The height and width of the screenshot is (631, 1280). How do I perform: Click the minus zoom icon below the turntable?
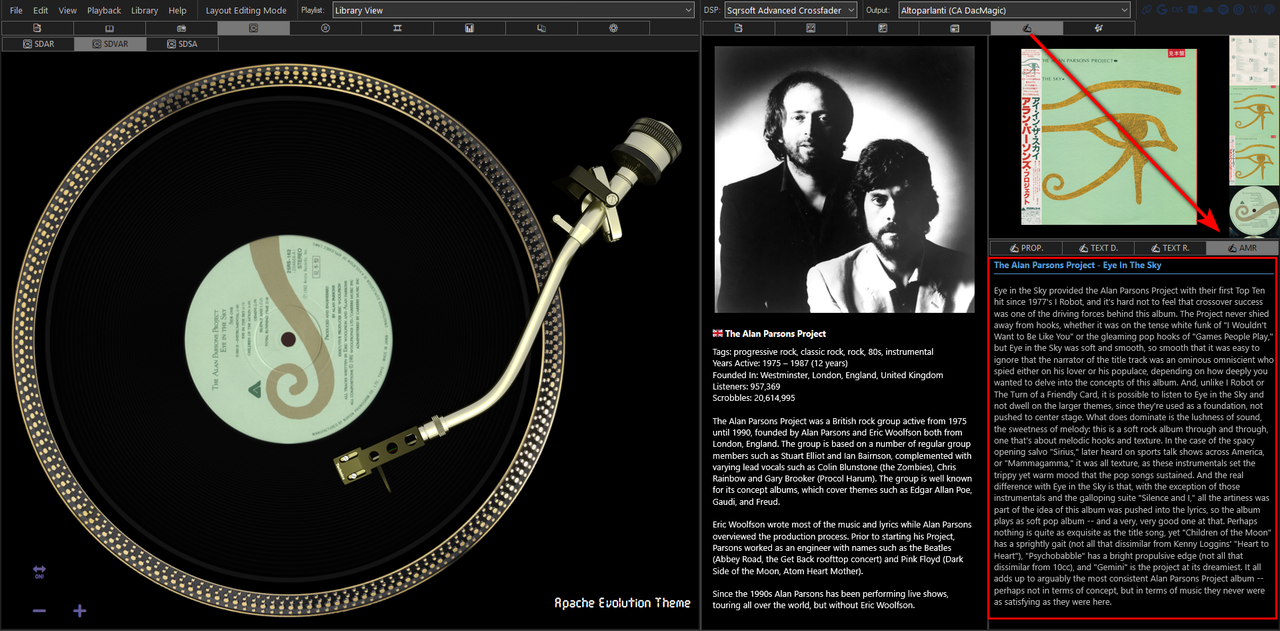39,611
